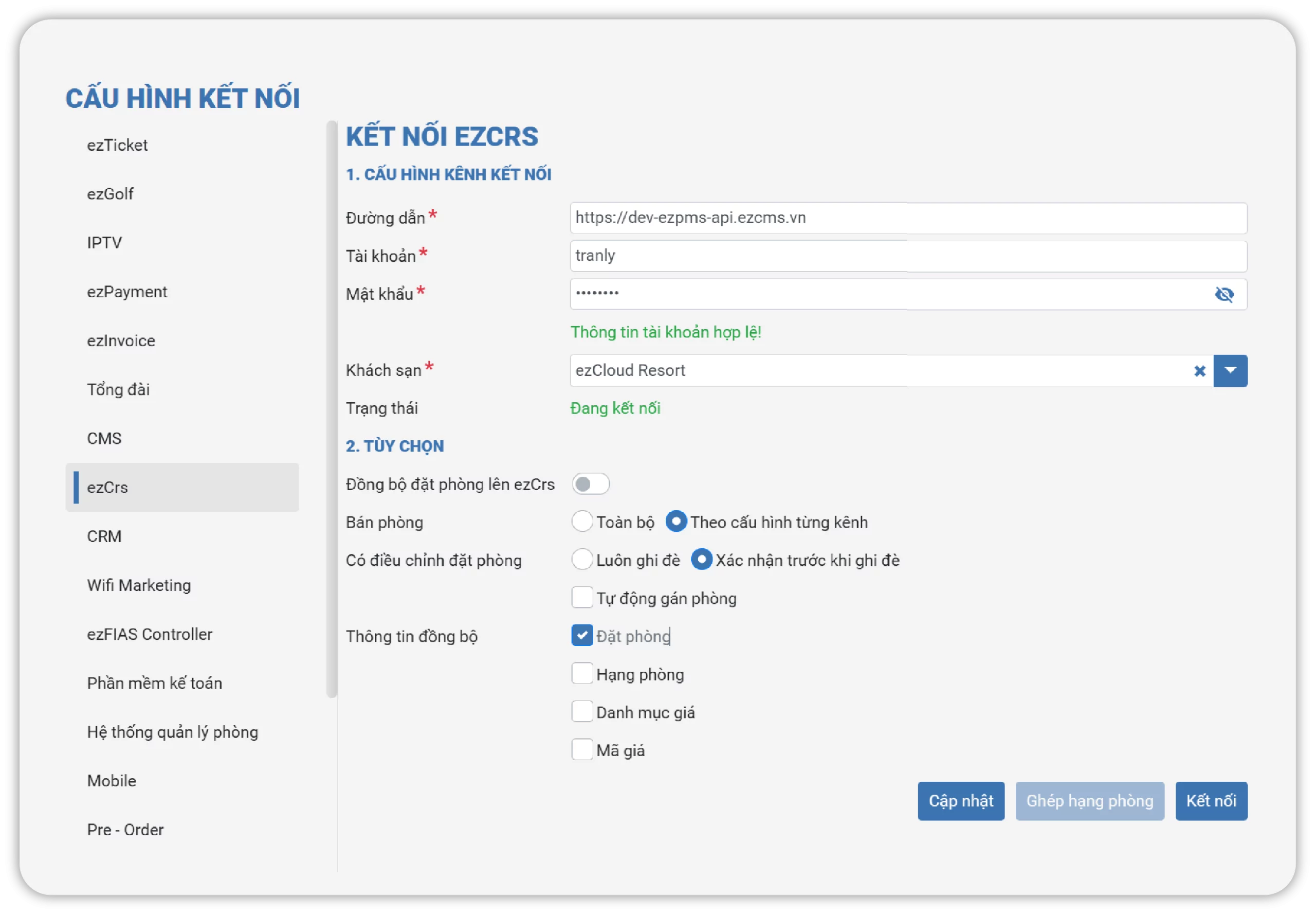The height and width of the screenshot is (915, 1316).
Task: Check the Tự động gán phòng checkbox
Action: click(581, 597)
